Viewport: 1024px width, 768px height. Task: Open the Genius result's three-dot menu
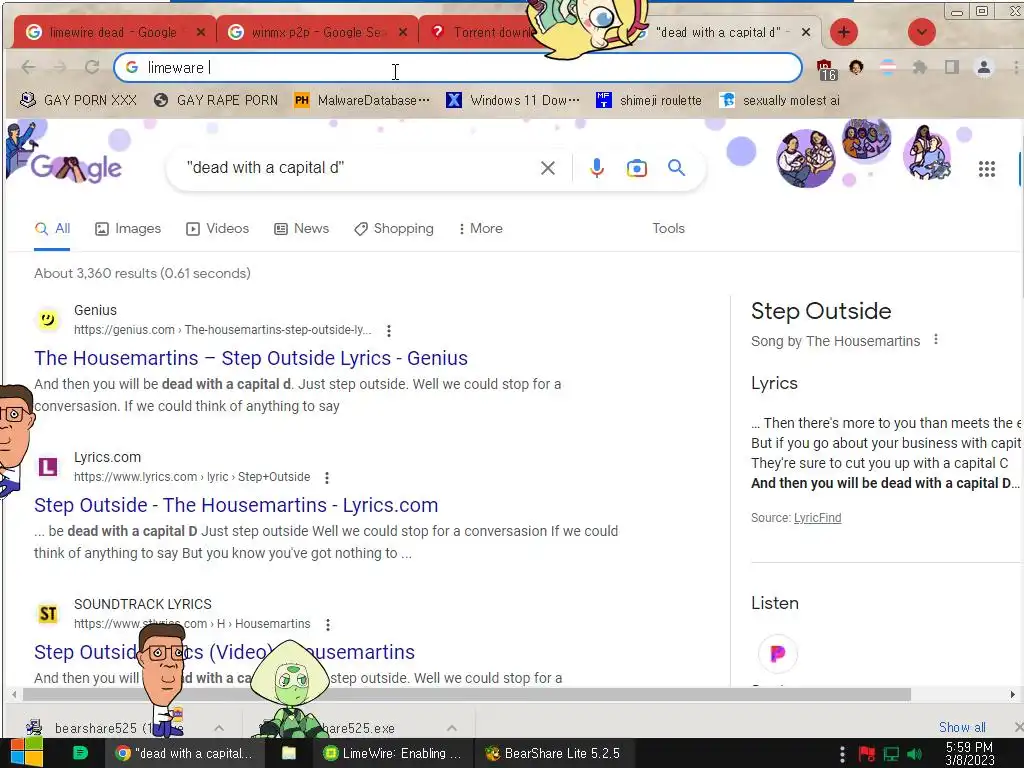point(389,330)
